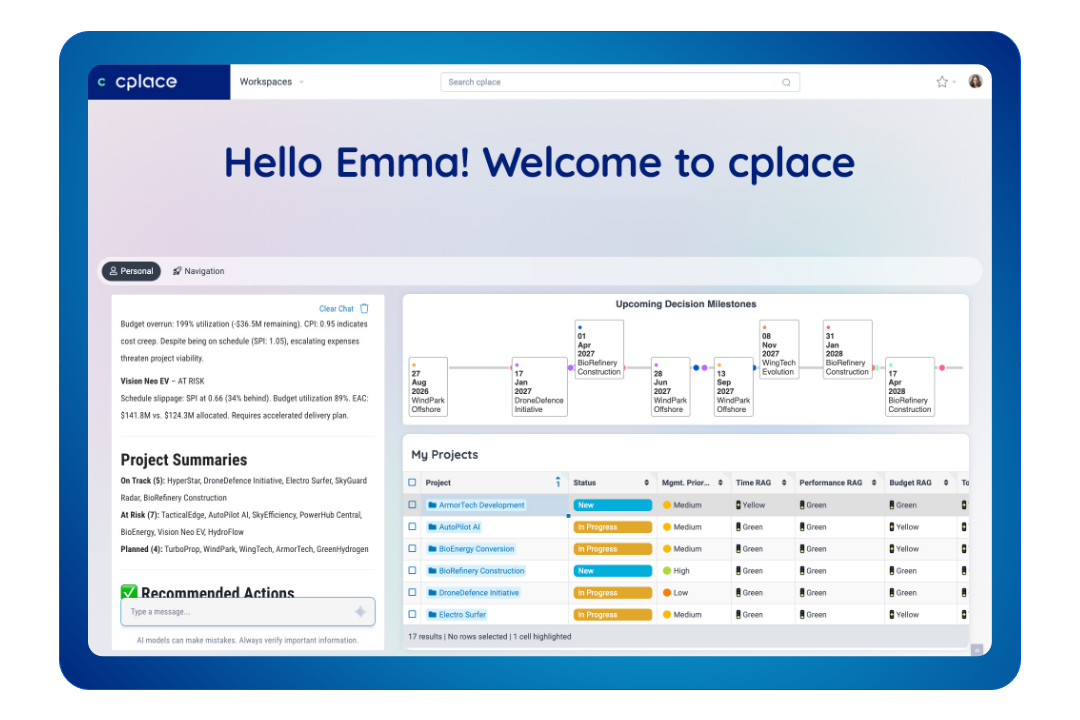Click the folder icon of ArmorTech Development
Viewport: 1080px width, 720px height.
pos(433,505)
